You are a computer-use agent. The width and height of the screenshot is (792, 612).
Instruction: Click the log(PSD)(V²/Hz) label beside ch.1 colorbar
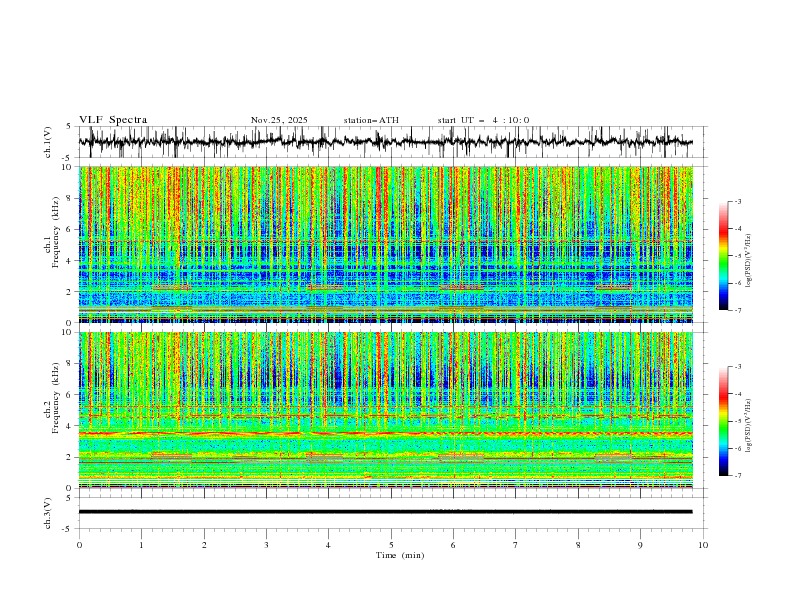click(x=749, y=261)
